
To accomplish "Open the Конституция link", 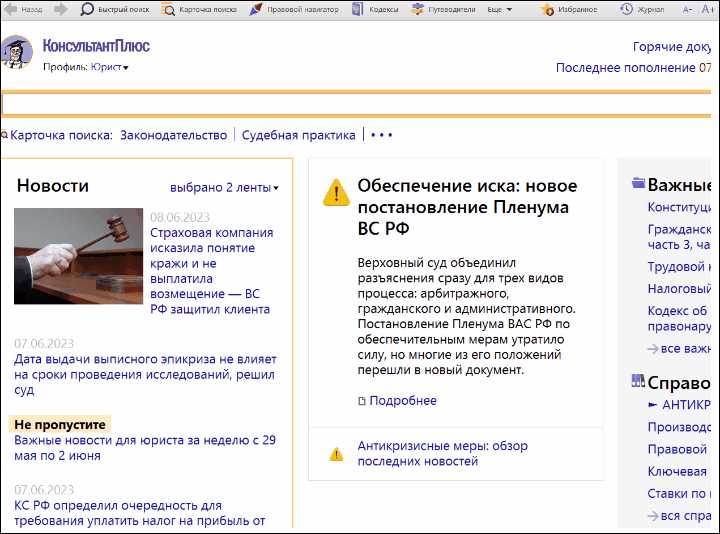I will 679,207.
